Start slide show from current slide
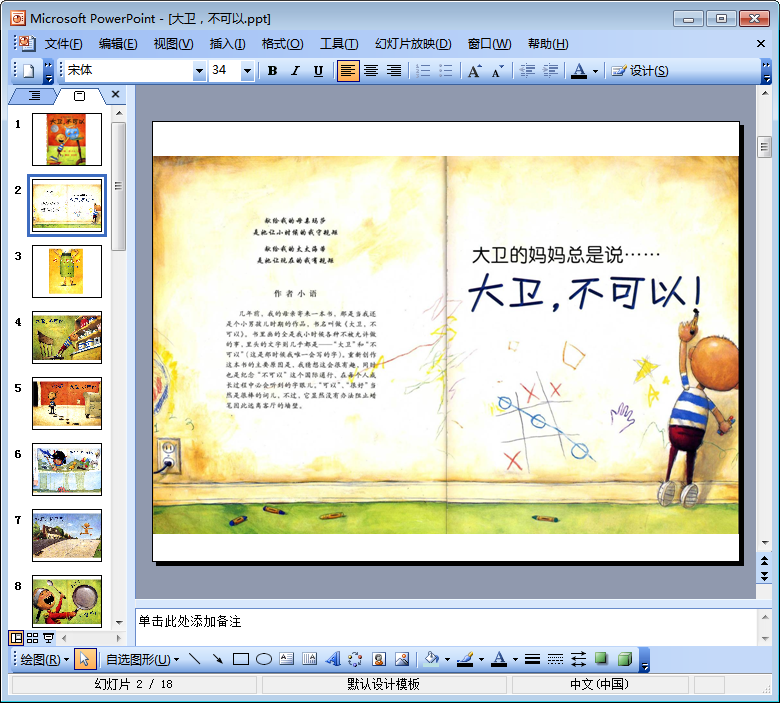The height and width of the screenshot is (703, 780). 48,638
